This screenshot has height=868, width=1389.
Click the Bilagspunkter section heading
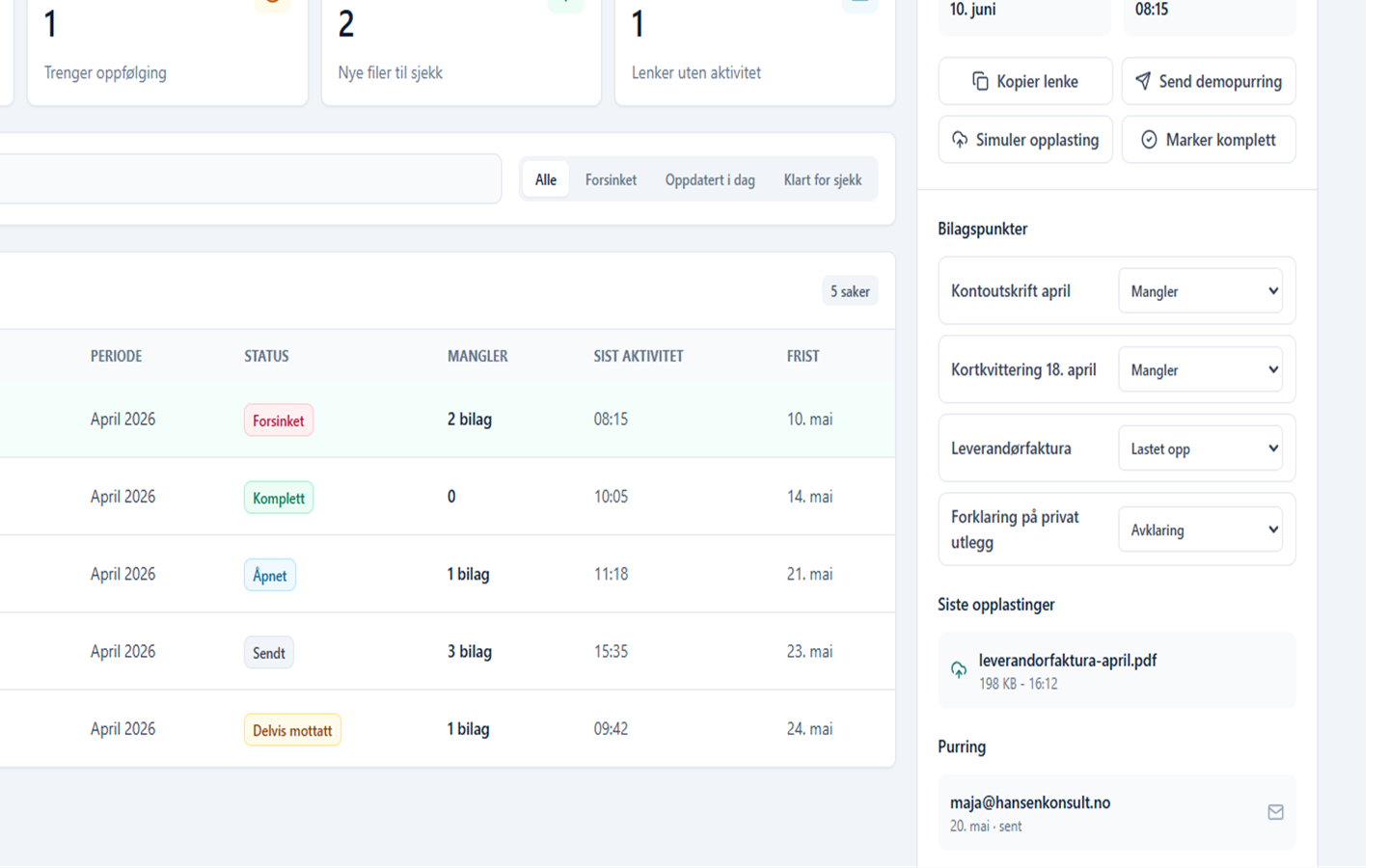(x=983, y=230)
